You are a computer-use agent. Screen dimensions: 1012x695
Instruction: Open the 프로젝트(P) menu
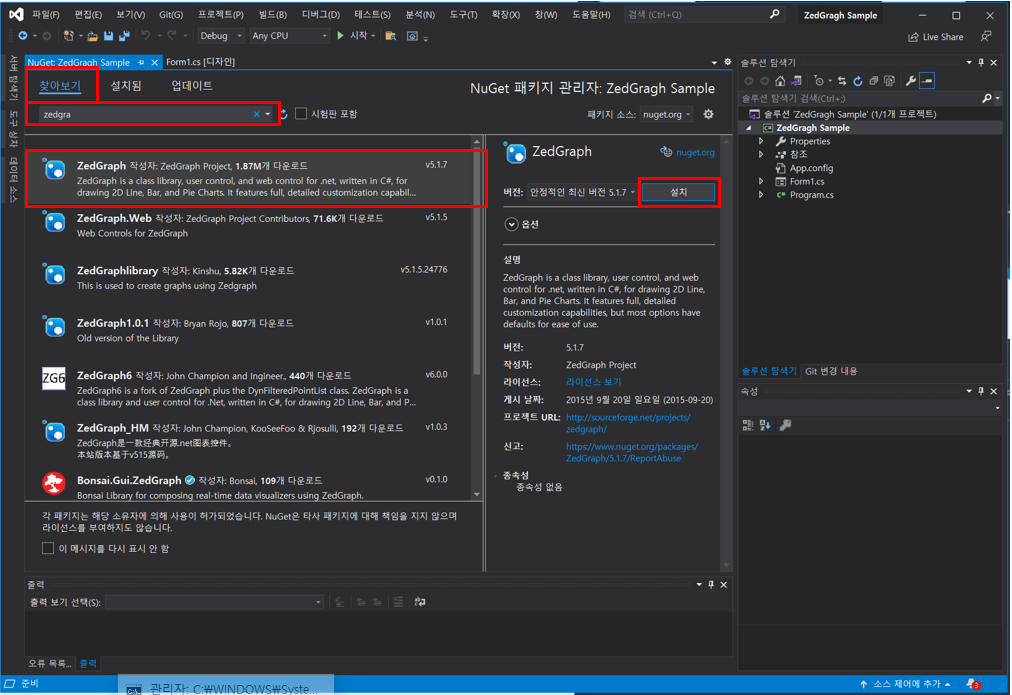pos(220,14)
